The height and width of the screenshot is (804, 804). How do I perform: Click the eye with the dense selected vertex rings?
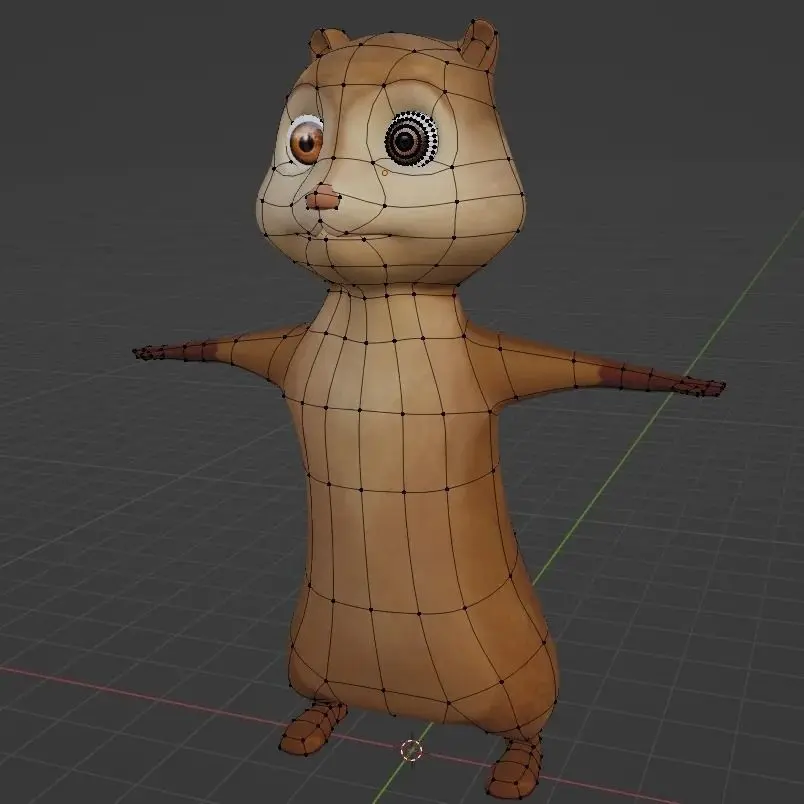point(411,139)
